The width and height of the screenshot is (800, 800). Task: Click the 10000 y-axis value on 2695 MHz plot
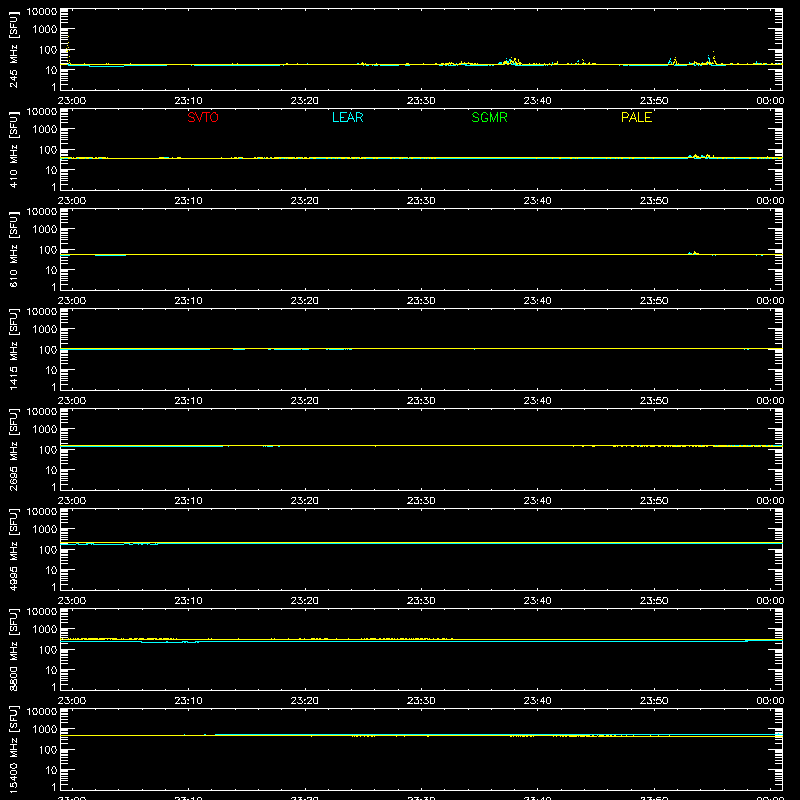[x=42, y=412]
